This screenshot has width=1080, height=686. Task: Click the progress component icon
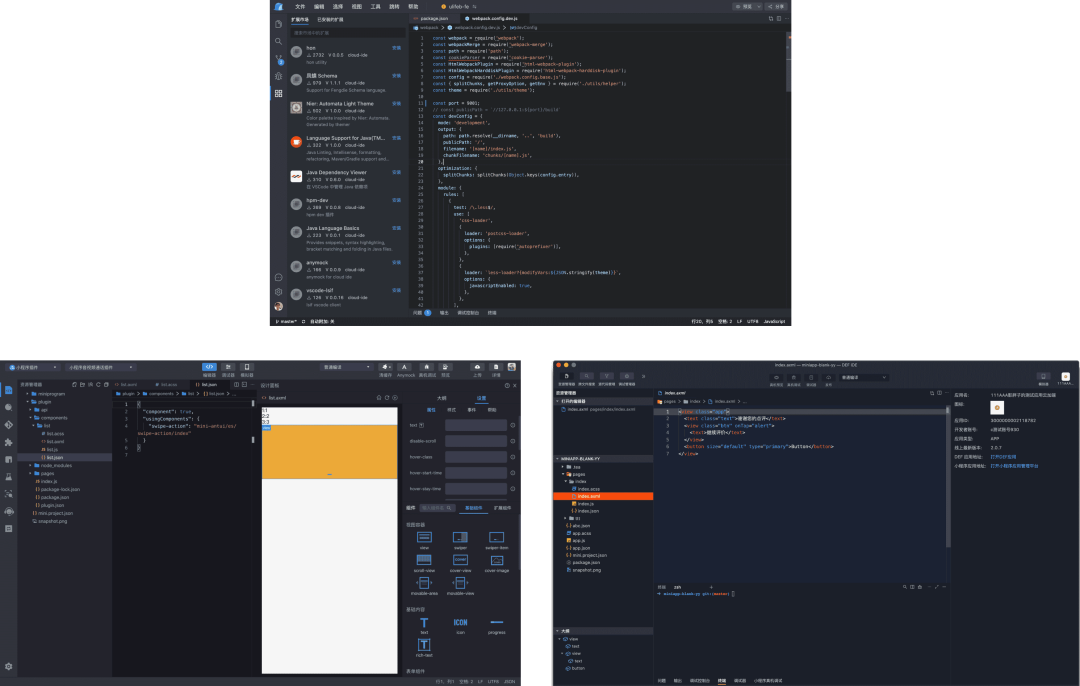pyautogui.click(x=497, y=622)
